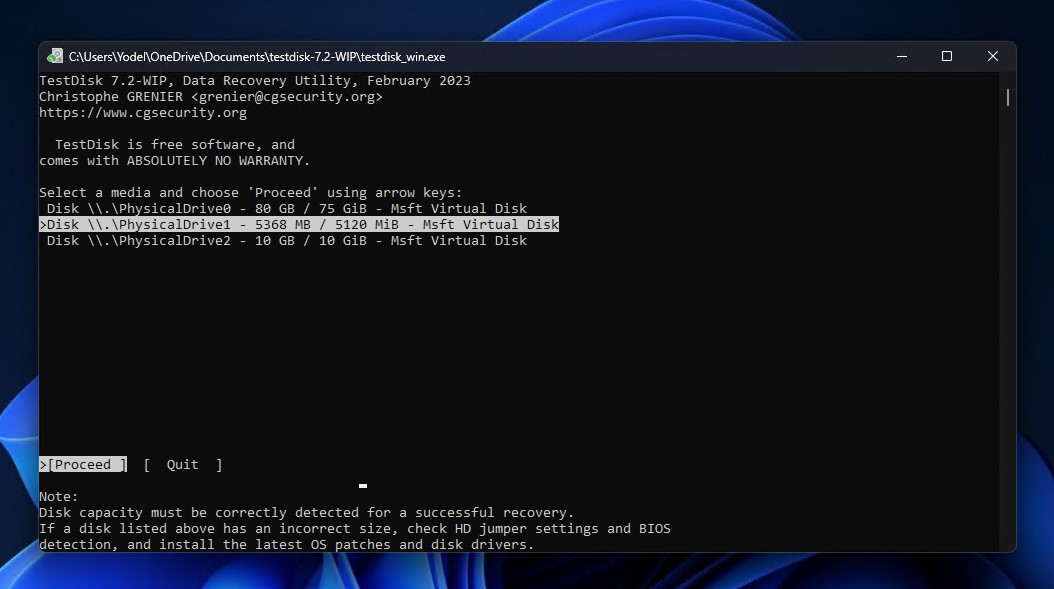The image size is (1054, 589).
Task: Click the window title bar file path
Action: pyautogui.click(x=257, y=57)
